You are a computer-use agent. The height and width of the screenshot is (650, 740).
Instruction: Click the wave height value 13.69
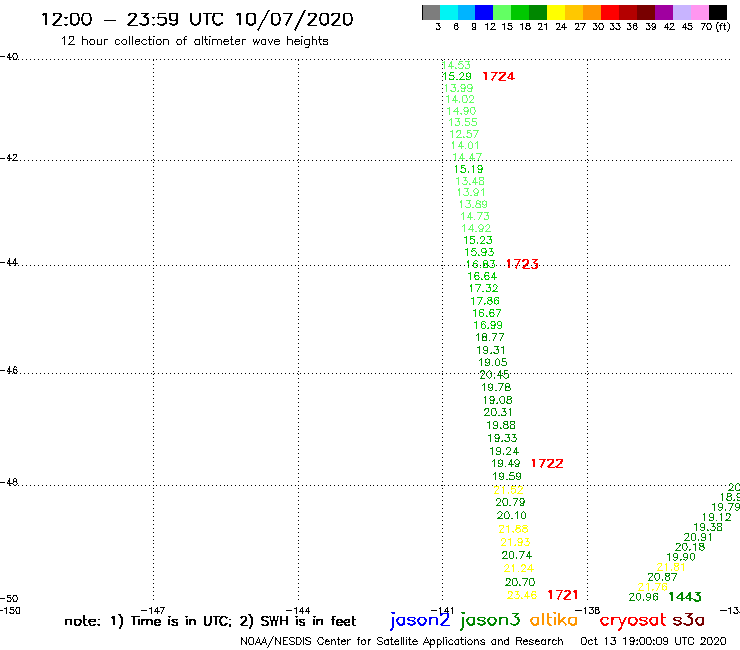pyautogui.click(x=473, y=204)
